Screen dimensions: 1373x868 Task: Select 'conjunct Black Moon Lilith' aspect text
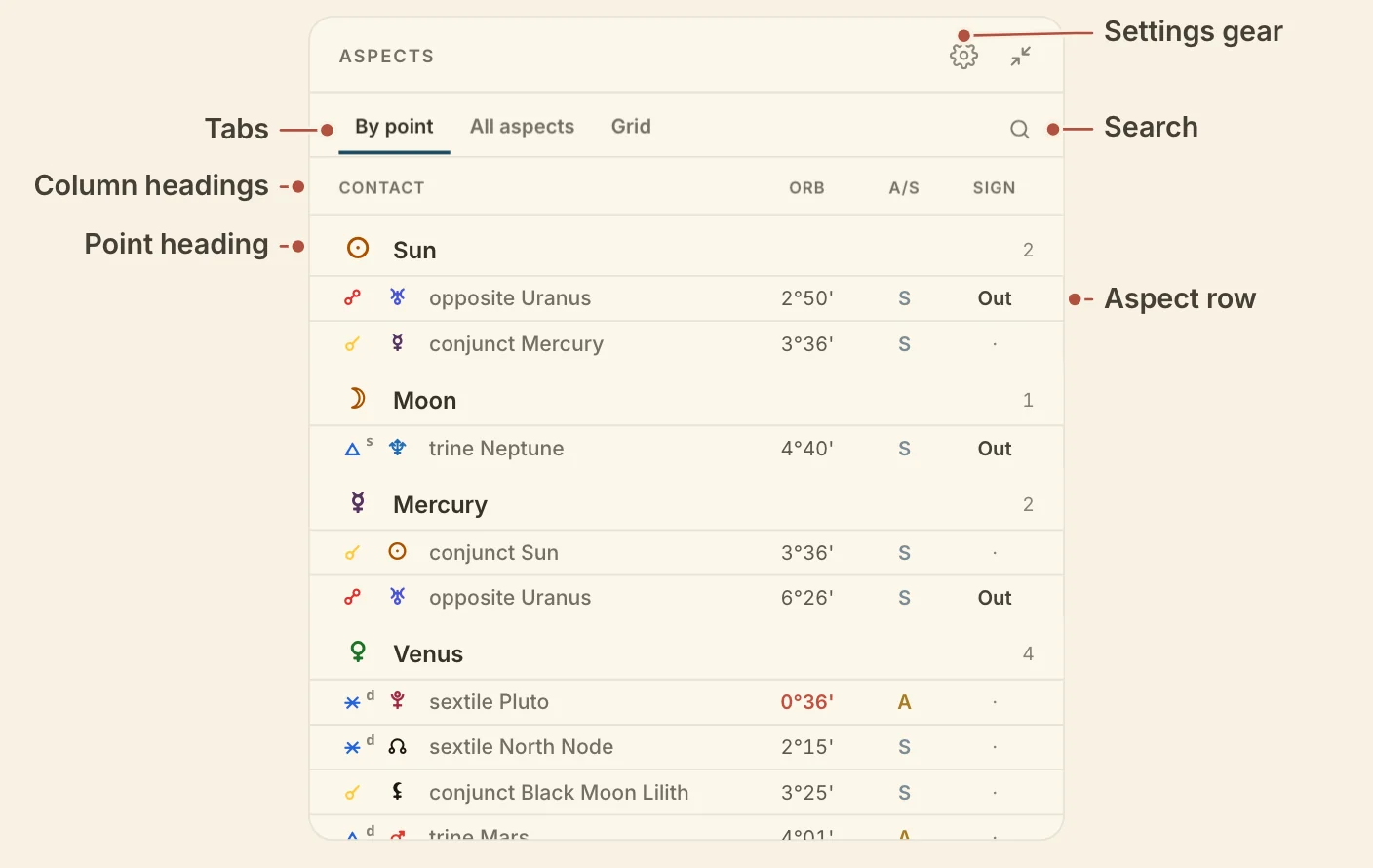(x=559, y=793)
